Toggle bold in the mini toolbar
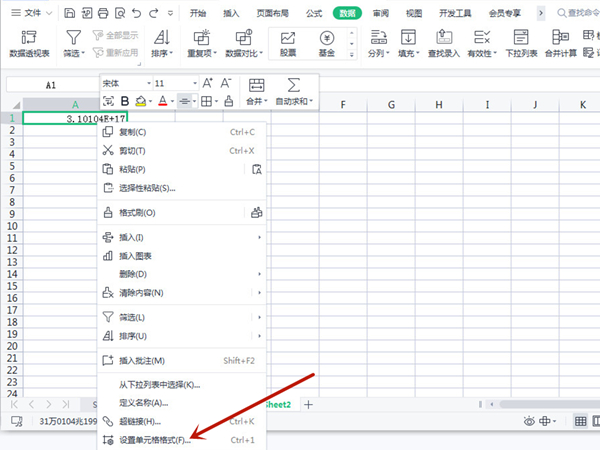This screenshot has height=450, width=600. (x=125, y=101)
